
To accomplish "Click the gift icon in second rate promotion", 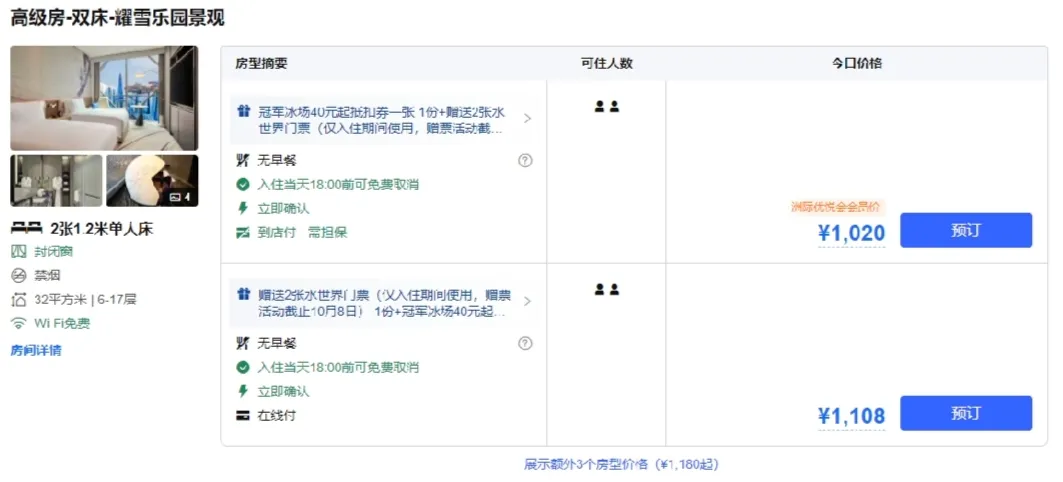I will click(x=243, y=294).
